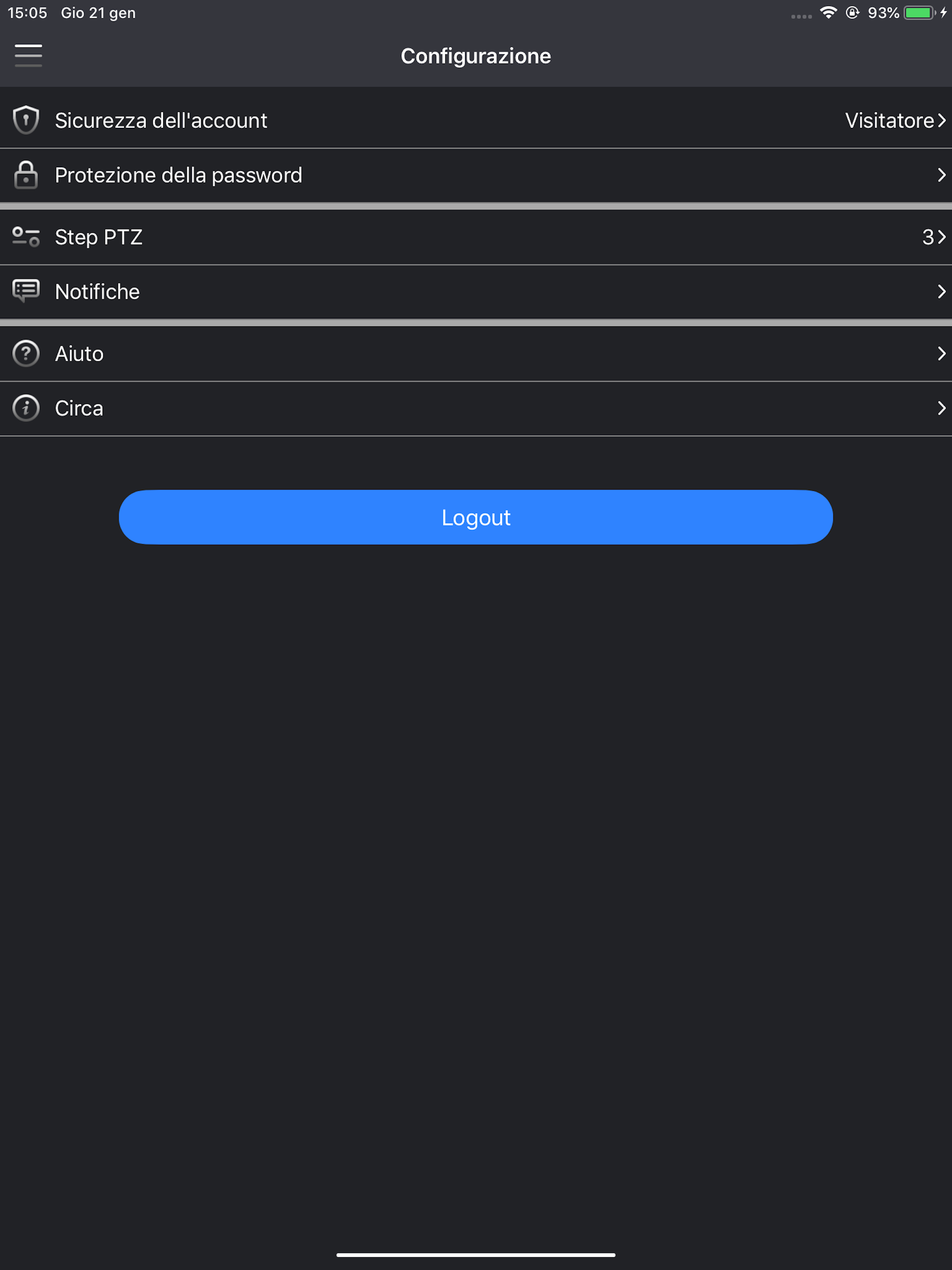Screen dimensions: 952x1270
Task: Expand the Circa row chevron
Action: (x=942, y=408)
